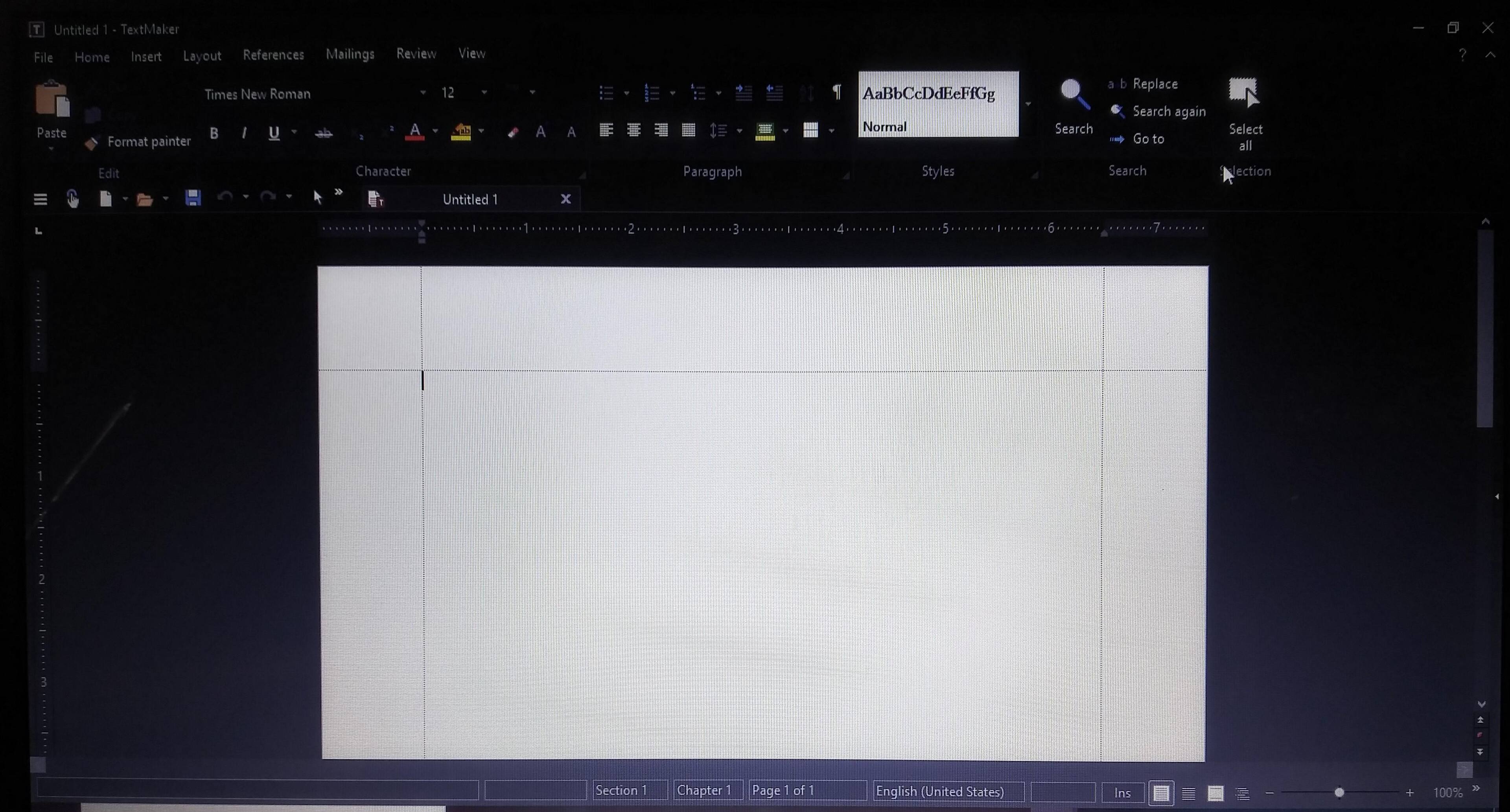1510x812 pixels.
Task: Click the center alignment icon
Action: (x=633, y=130)
